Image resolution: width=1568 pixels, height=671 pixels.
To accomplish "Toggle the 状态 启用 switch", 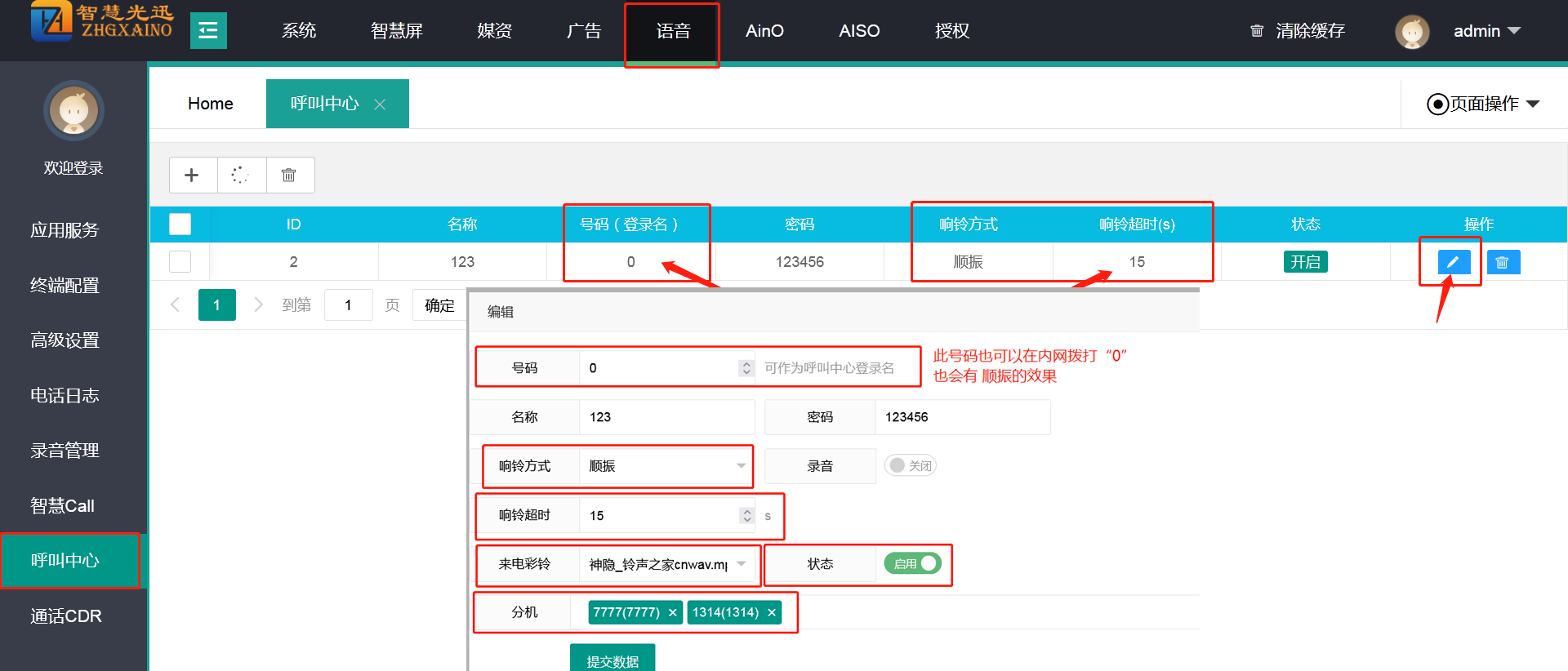I will pyautogui.click(x=913, y=563).
